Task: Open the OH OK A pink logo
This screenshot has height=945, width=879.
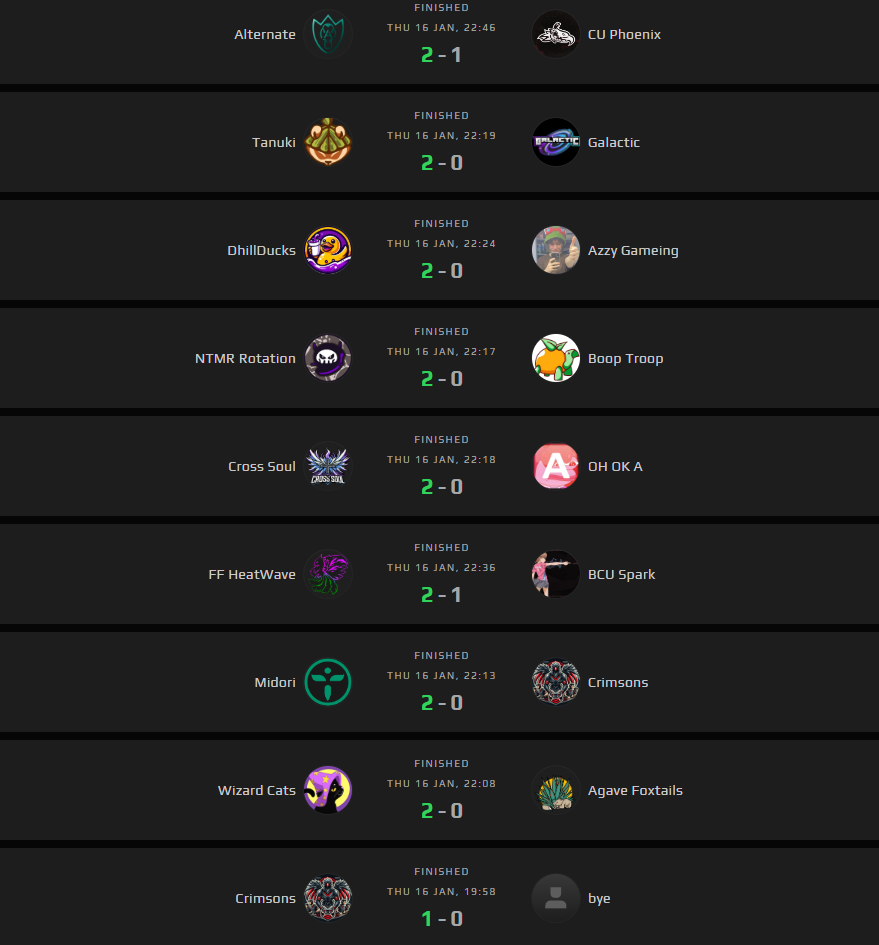Action: pos(556,466)
